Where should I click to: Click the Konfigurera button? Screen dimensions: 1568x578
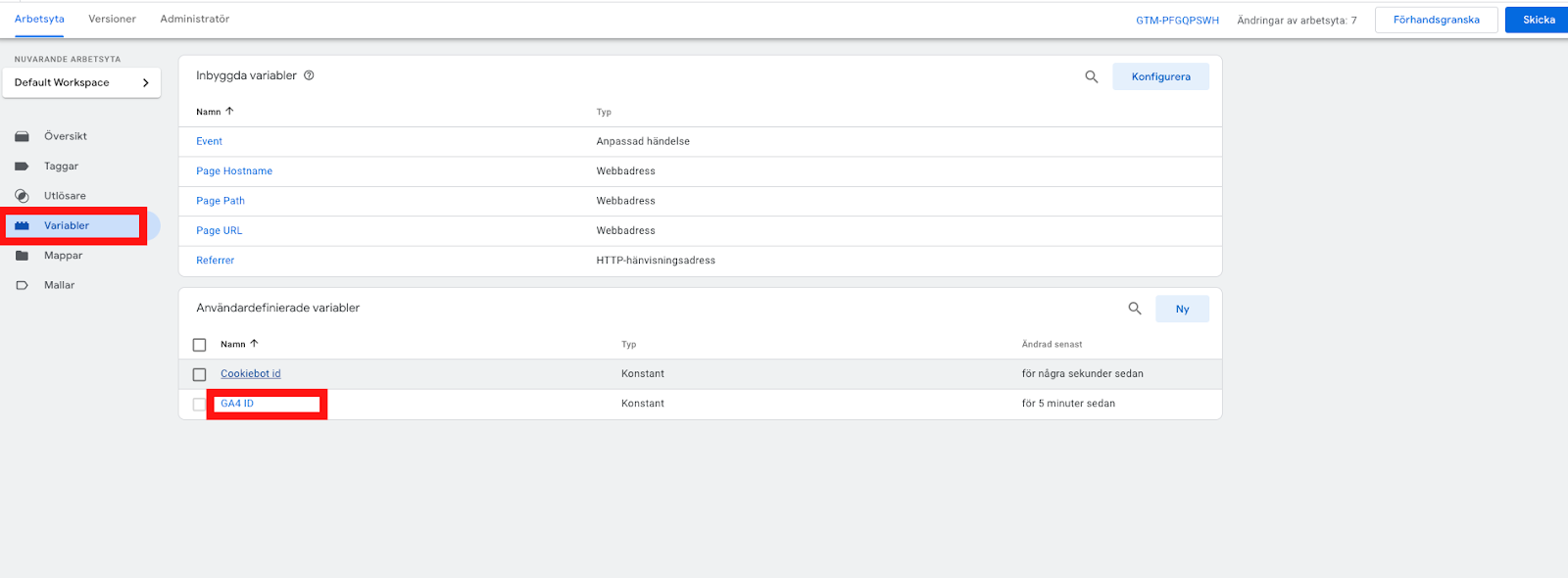pyautogui.click(x=1160, y=76)
